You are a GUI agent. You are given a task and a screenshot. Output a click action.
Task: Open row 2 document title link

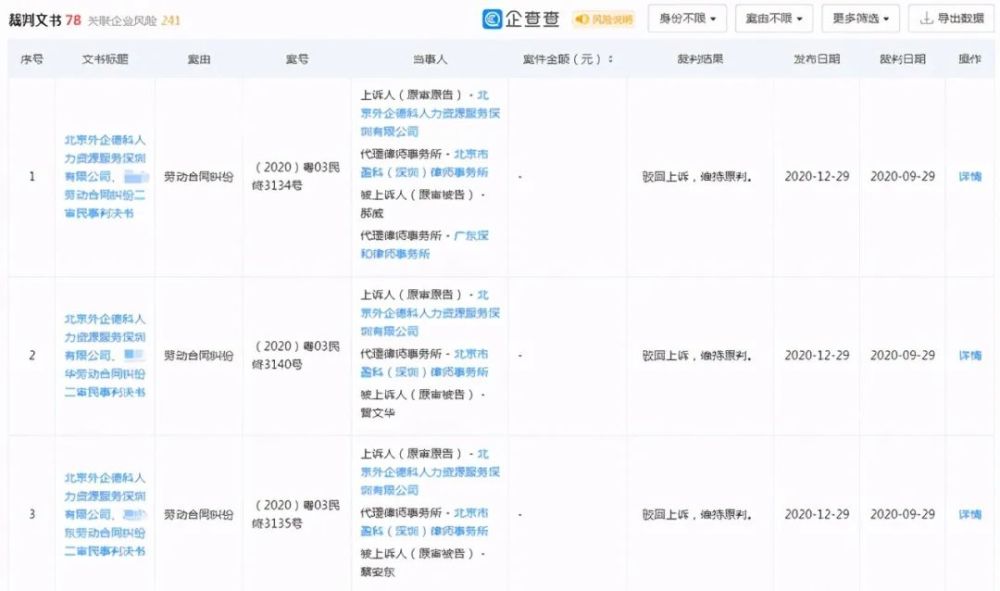pyautogui.click(x=105, y=356)
